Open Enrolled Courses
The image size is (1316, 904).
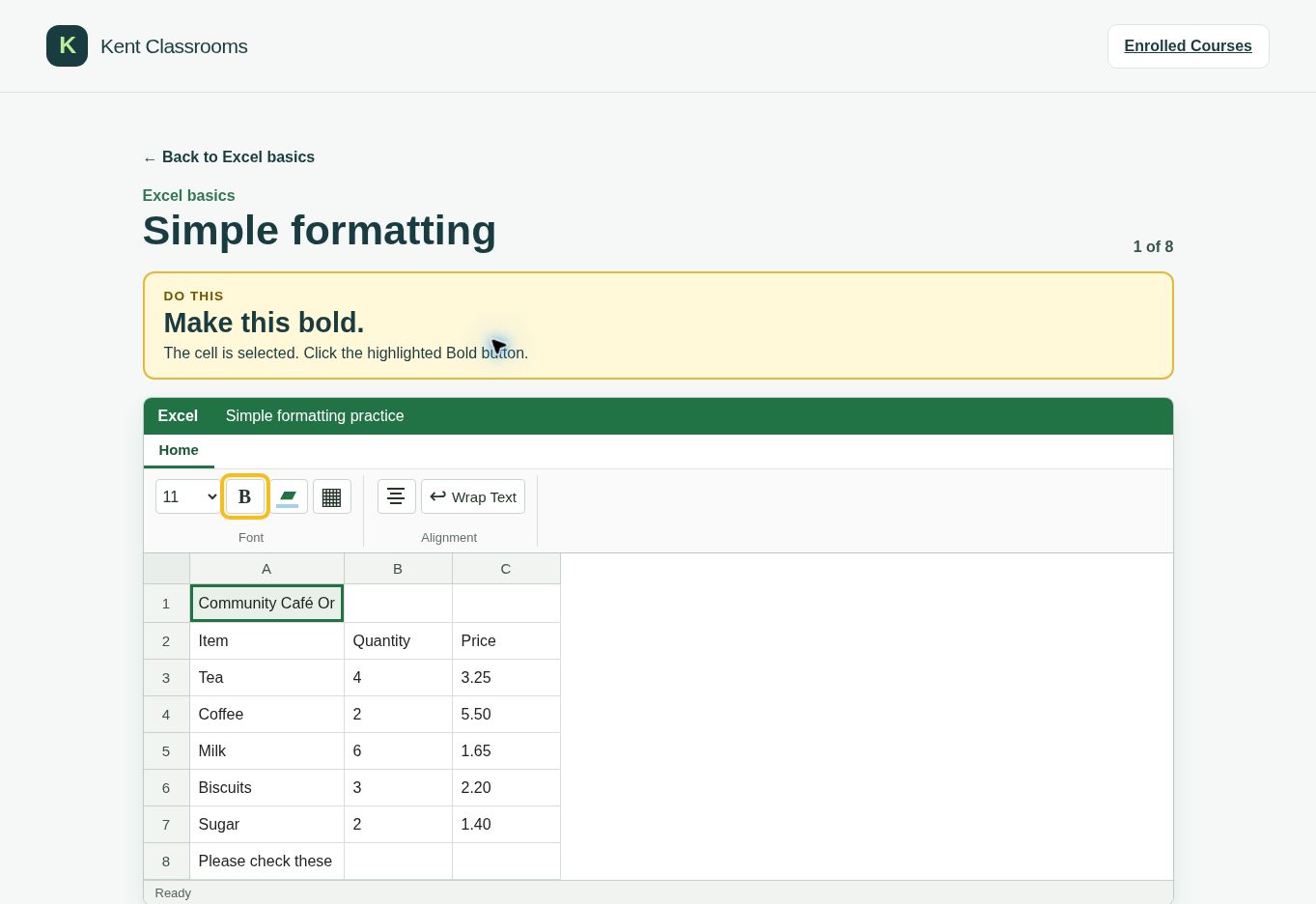[1188, 46]
